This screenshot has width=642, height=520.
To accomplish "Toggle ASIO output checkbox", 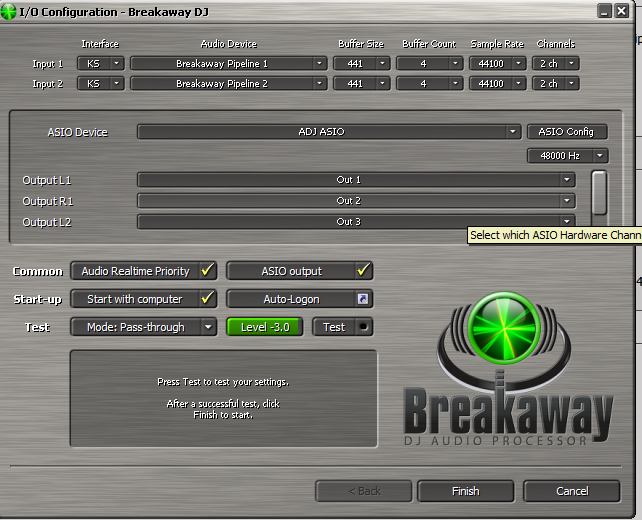I will (300, 271).
